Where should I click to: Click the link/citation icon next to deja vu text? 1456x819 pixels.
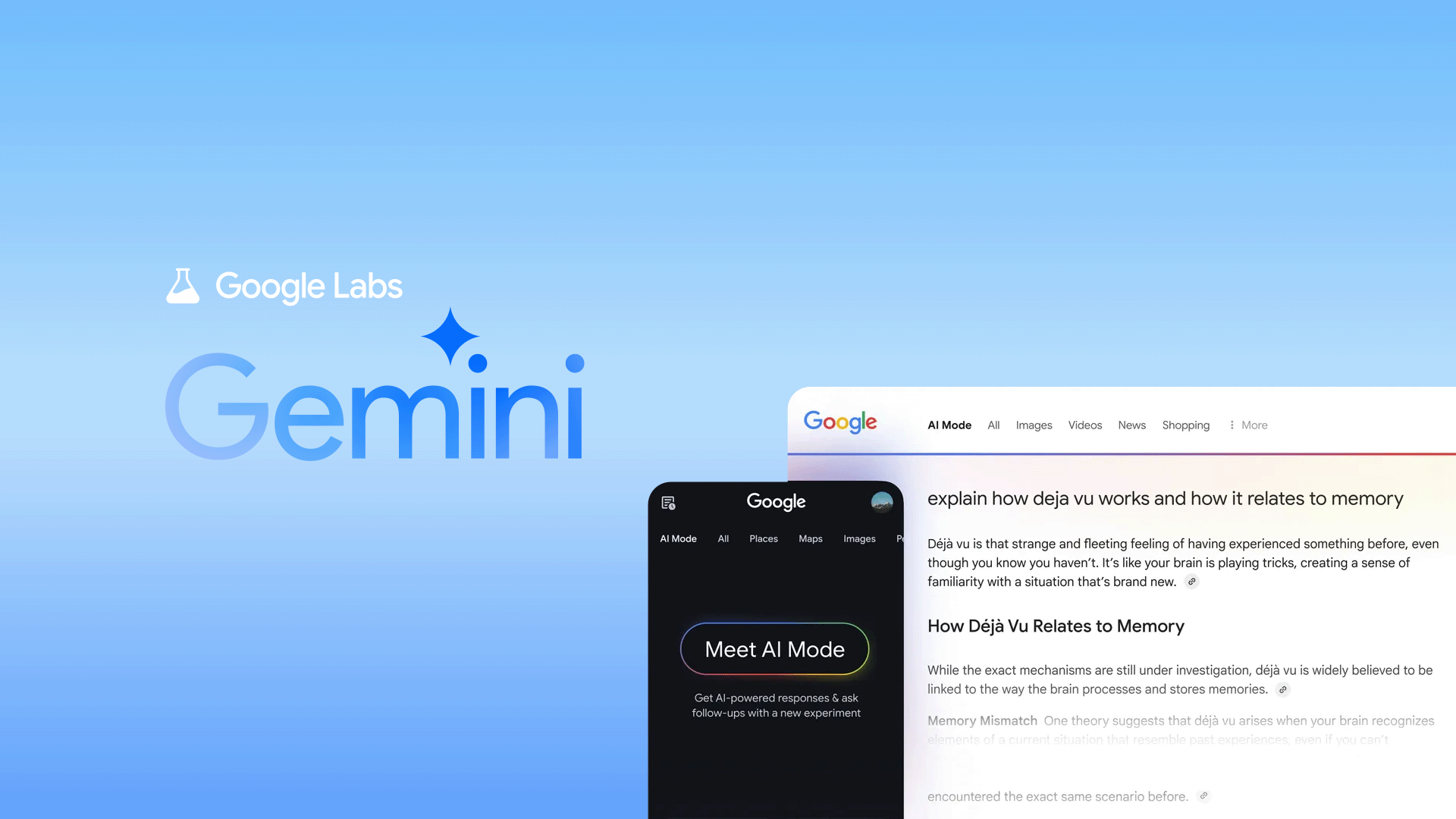[1192, 582]
